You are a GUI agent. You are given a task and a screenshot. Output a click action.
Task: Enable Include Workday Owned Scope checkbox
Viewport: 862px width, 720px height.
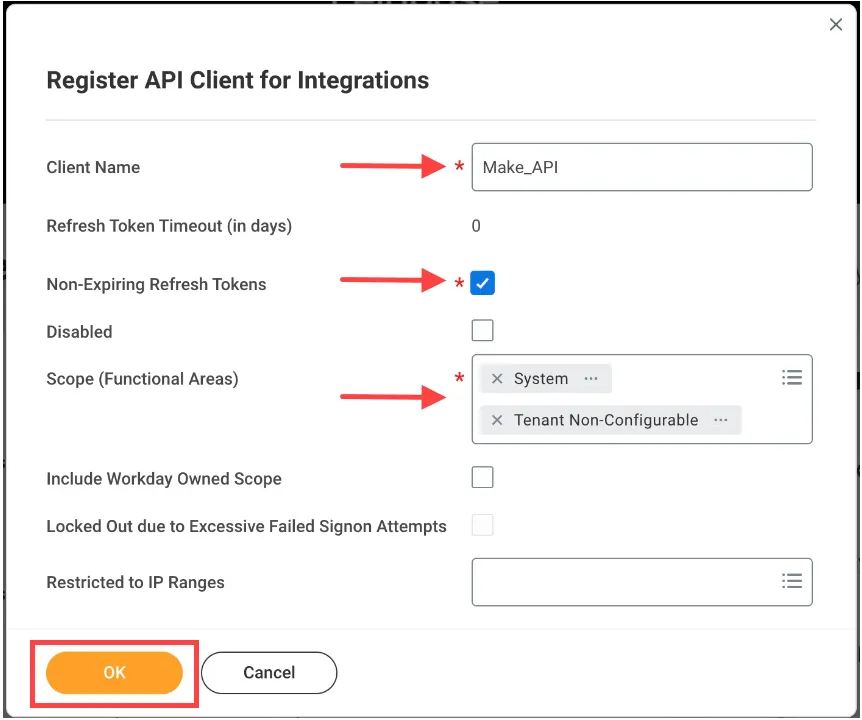483,478
